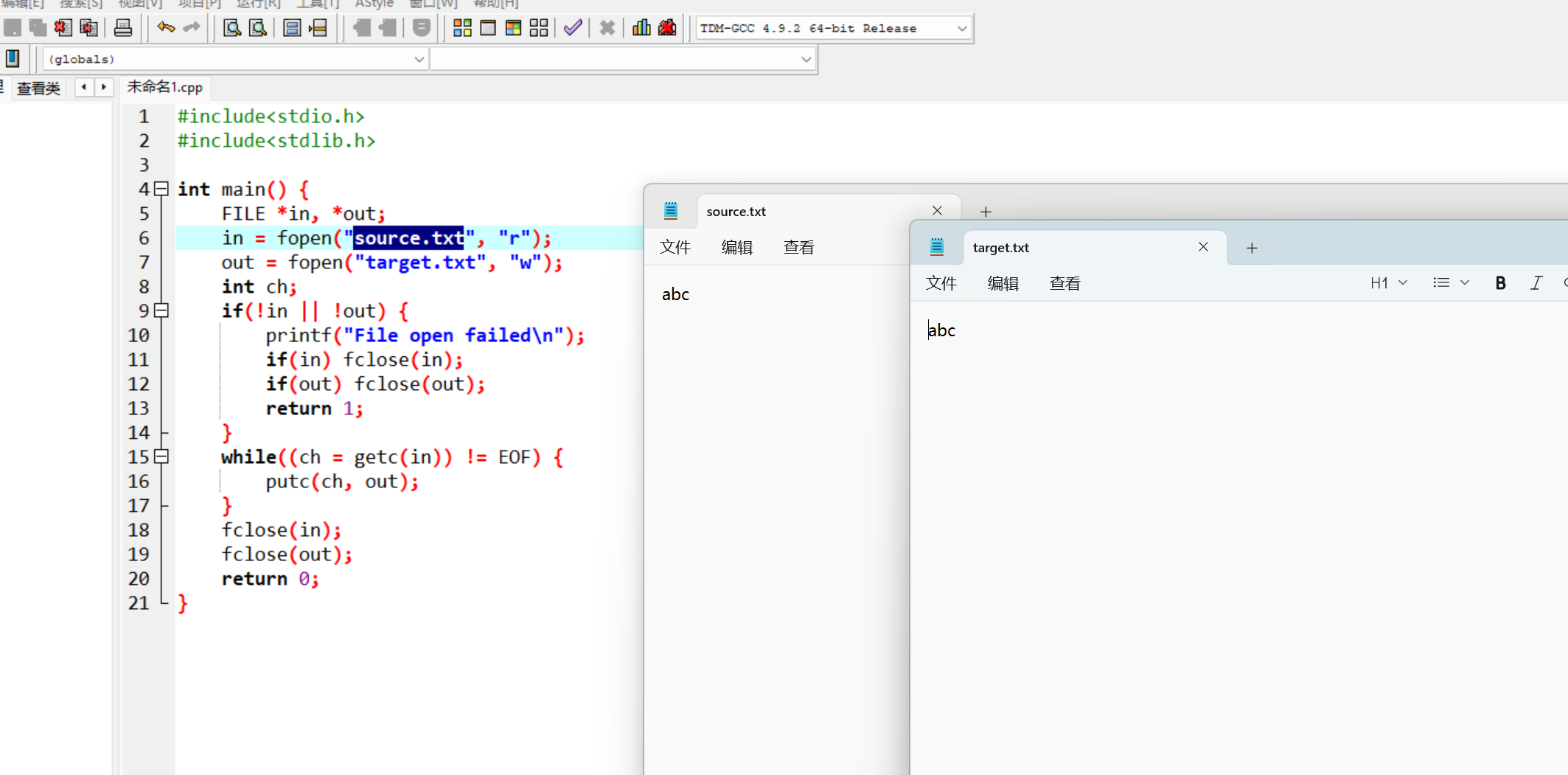Compile the program with four-squares icon
The width and height of the screenshot is (1568, 775).
[x=462, y=28]
